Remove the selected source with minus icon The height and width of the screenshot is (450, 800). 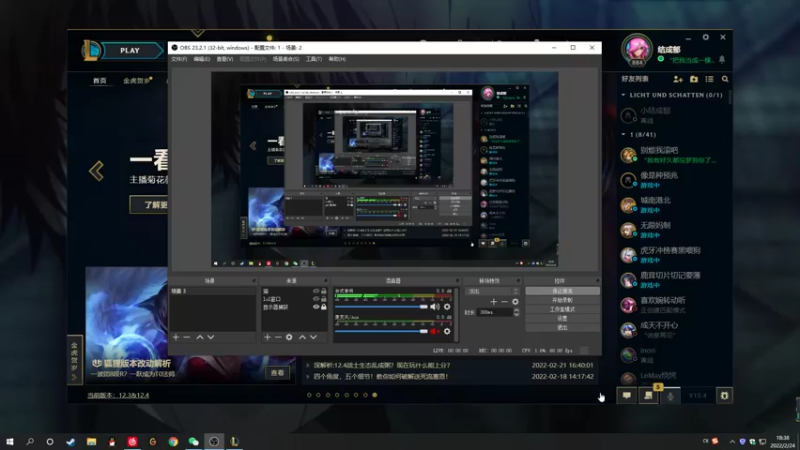click(x=278, y=337)
